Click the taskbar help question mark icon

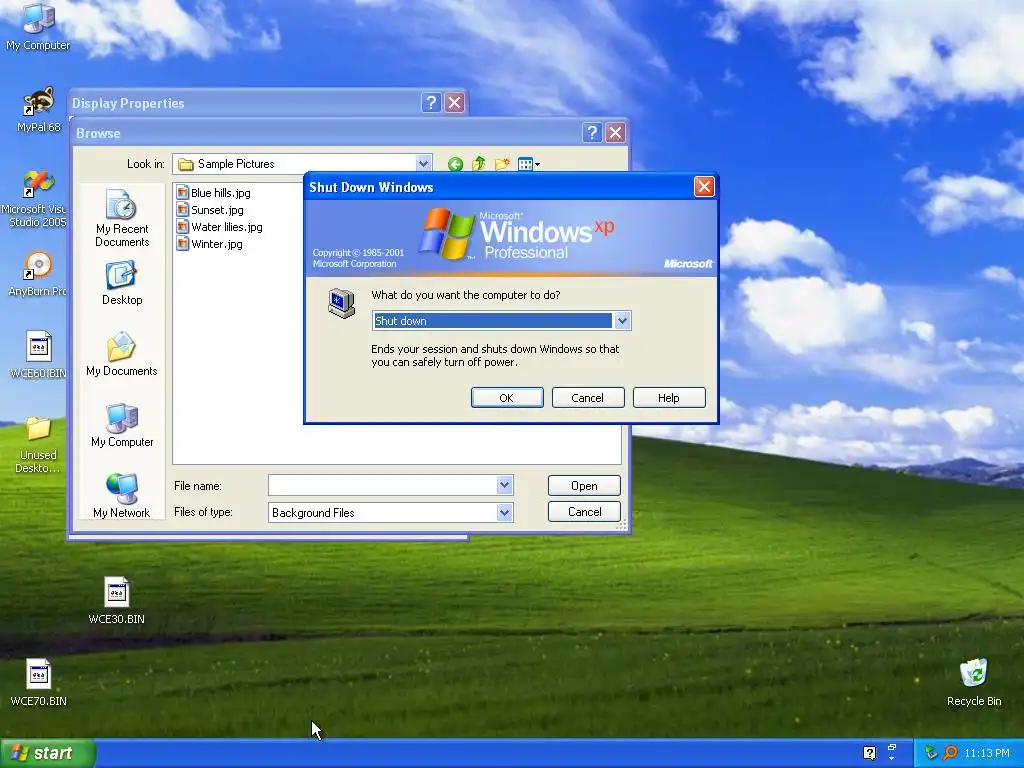(x=869, y=753)
